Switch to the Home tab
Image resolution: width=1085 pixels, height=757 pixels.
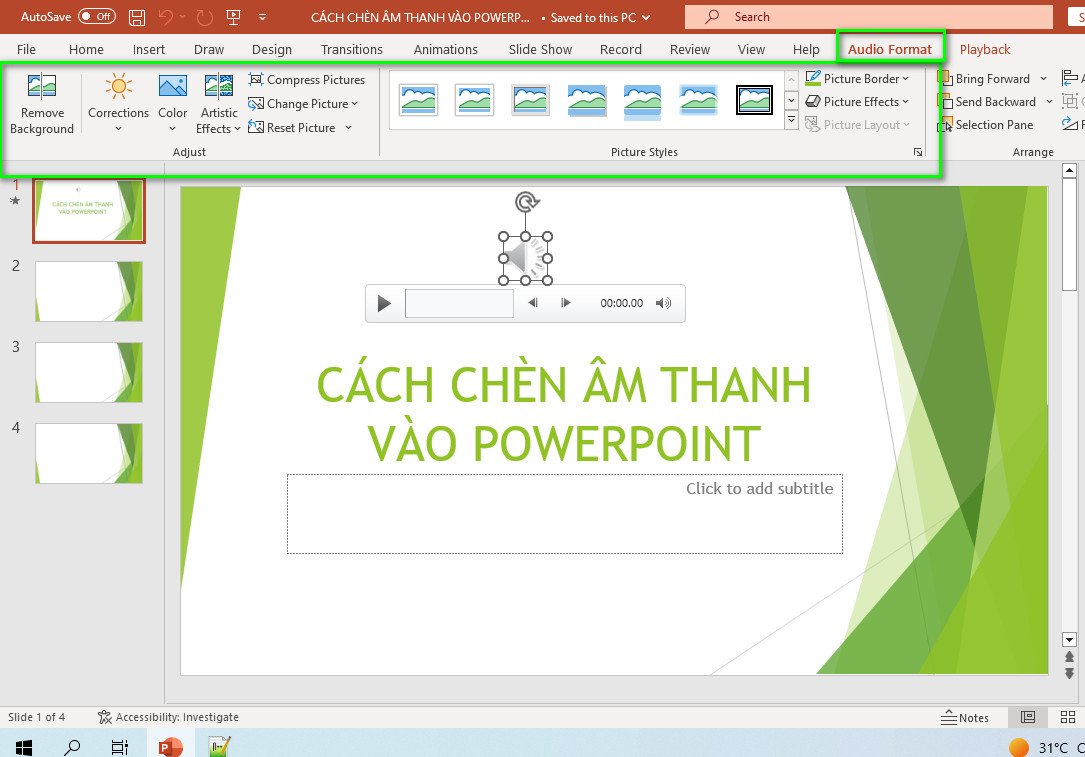coord(86,49)
